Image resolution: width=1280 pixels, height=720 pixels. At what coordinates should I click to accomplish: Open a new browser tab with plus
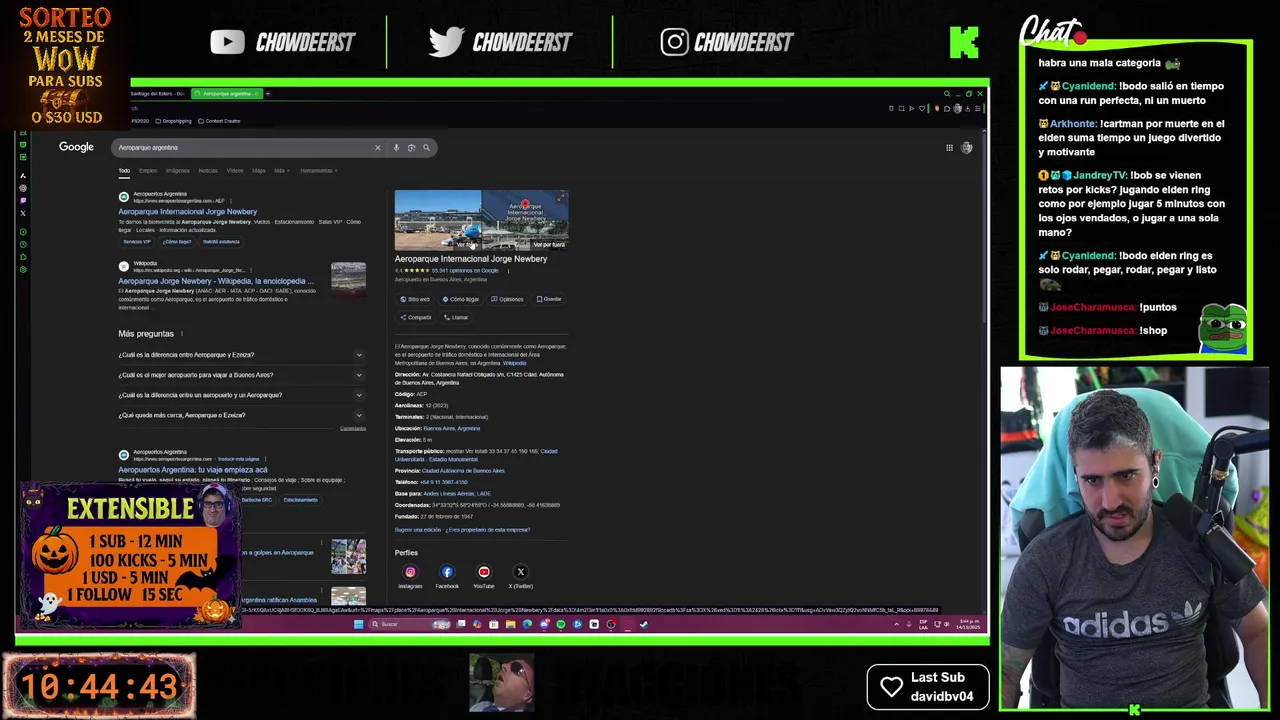[x=268, y=94]
